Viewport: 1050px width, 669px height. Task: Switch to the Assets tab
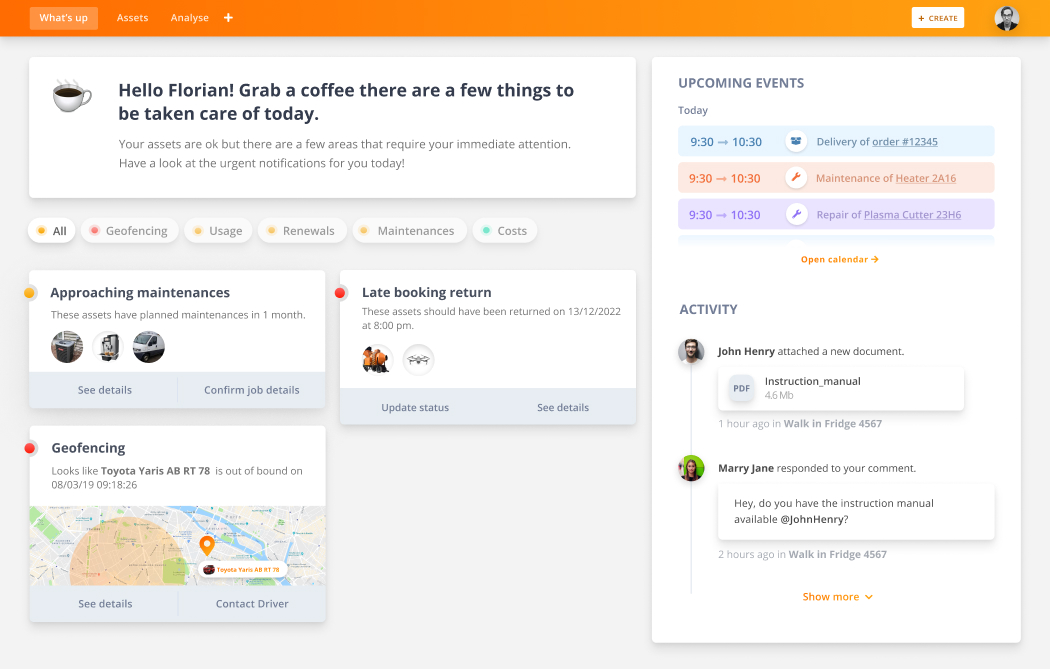click(132, 17)
